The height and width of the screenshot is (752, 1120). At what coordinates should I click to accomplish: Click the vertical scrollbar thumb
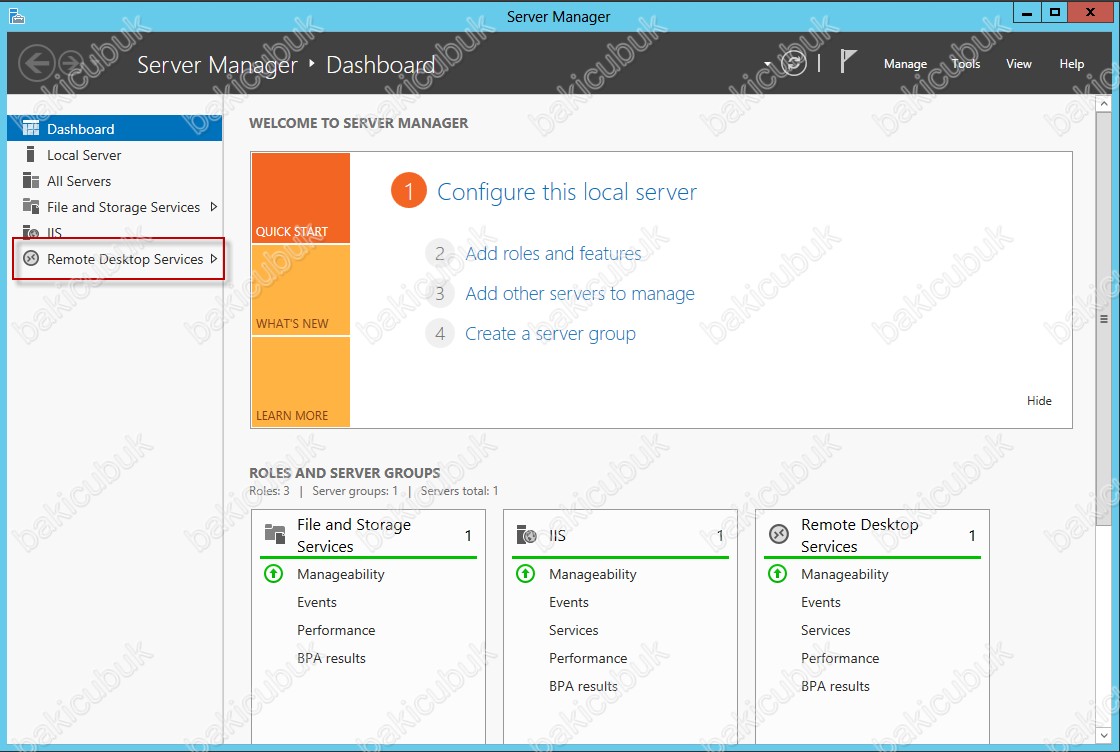click(1104, 318)
